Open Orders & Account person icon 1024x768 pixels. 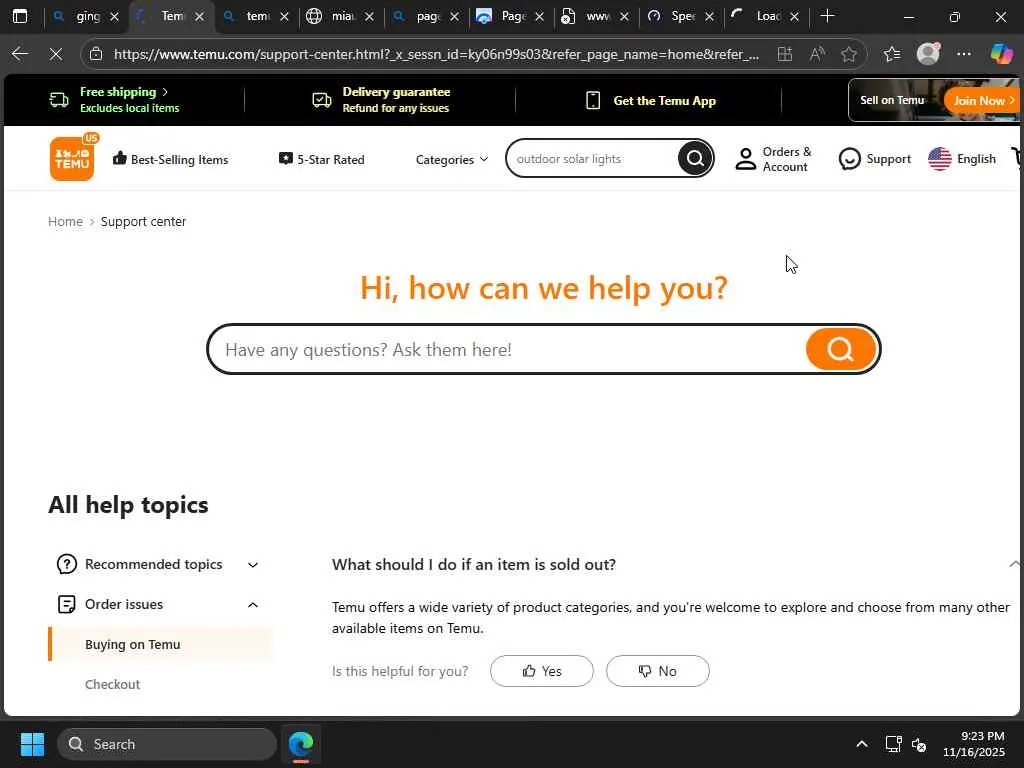click(746, 159)
